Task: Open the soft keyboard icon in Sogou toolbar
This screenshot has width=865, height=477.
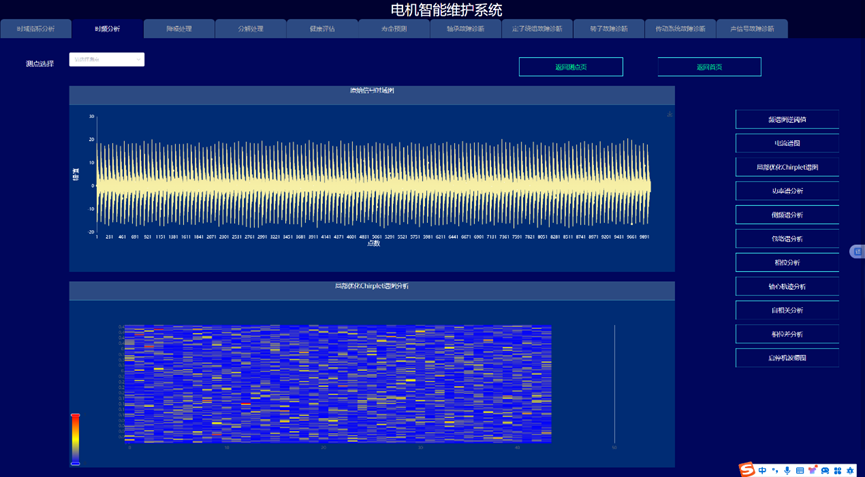Action: pyautogui.click(x=800, y=470)
